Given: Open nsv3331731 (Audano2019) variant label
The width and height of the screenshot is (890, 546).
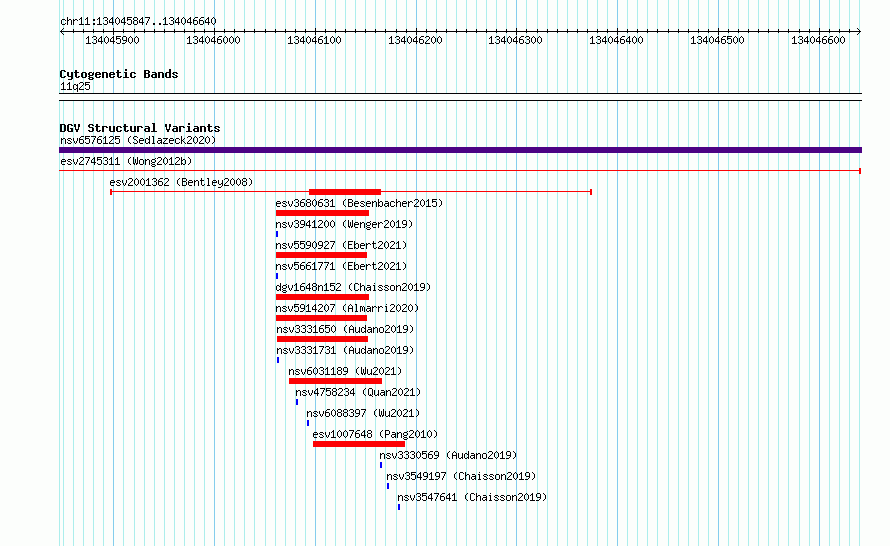Looking at the screenshot, I should click(345, 350).
